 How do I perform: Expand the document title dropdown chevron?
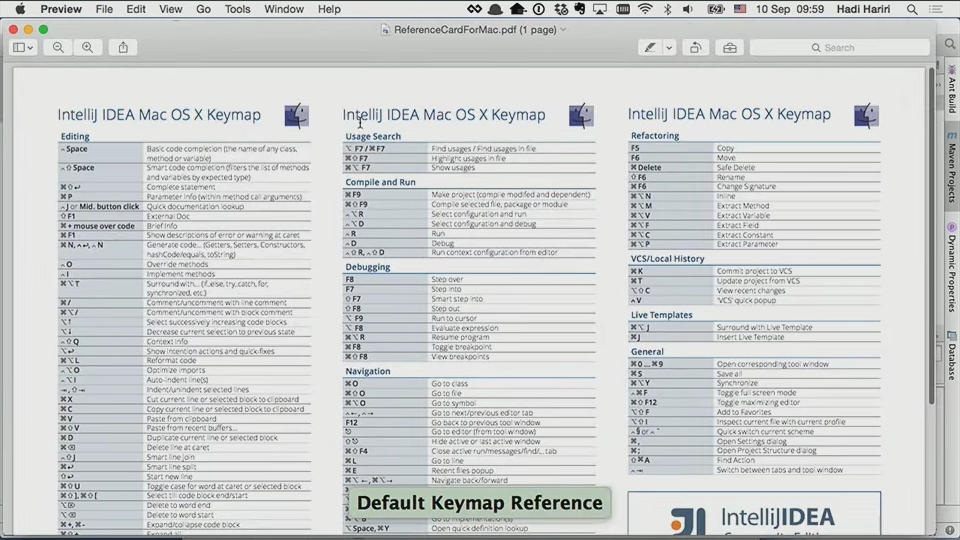[x=563, y=29]
